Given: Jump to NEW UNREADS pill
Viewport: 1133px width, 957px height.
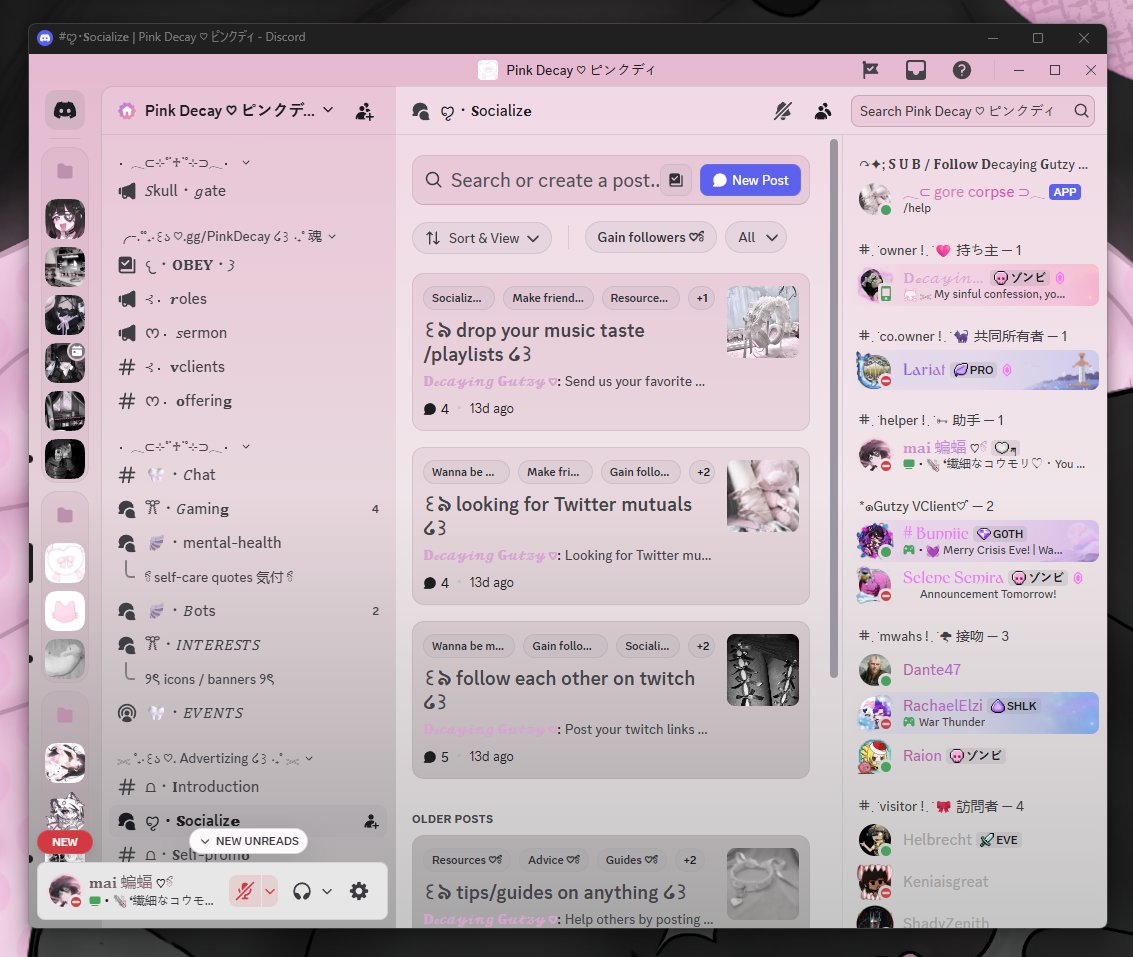Looking at the screenshot, I should click(x=249, y=841).
